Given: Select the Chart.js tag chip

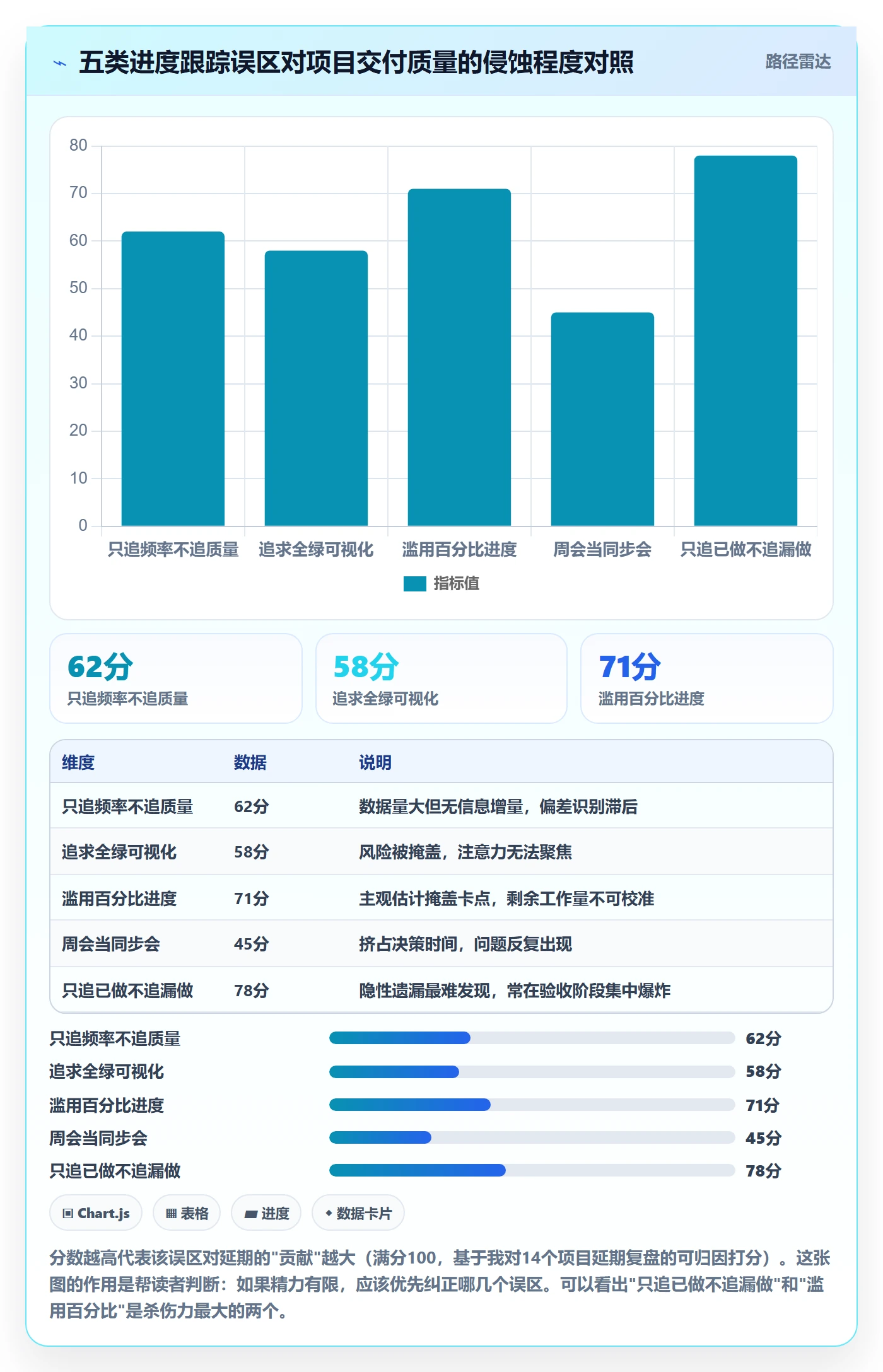Looking at the screenshot, I should pos(96,1213).
